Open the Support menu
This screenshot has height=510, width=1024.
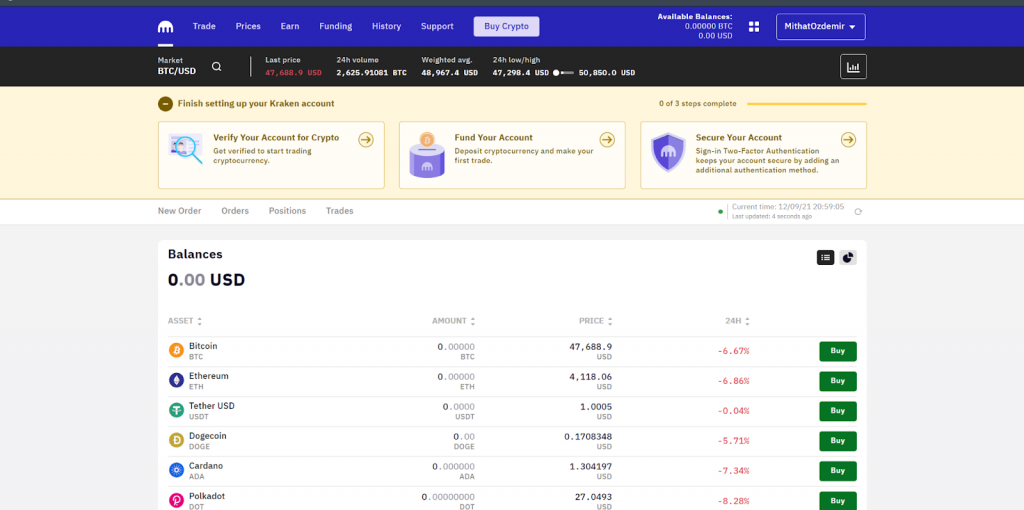438,27
